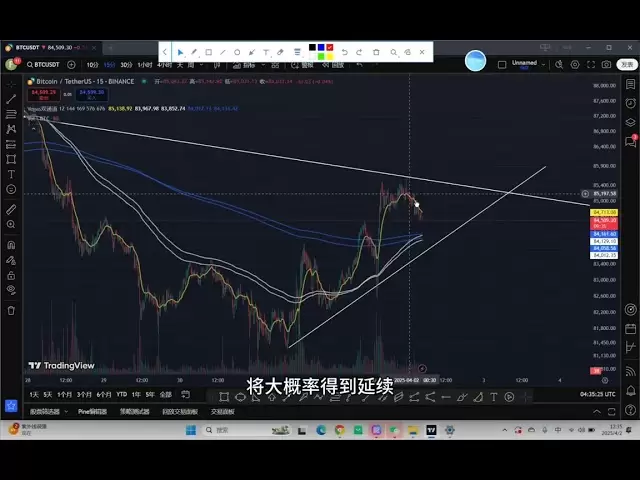The height and width of the screenshot is (480, 640).
Task: Collapse annotation toolbar with left chevron
Action: pos(164,52)
